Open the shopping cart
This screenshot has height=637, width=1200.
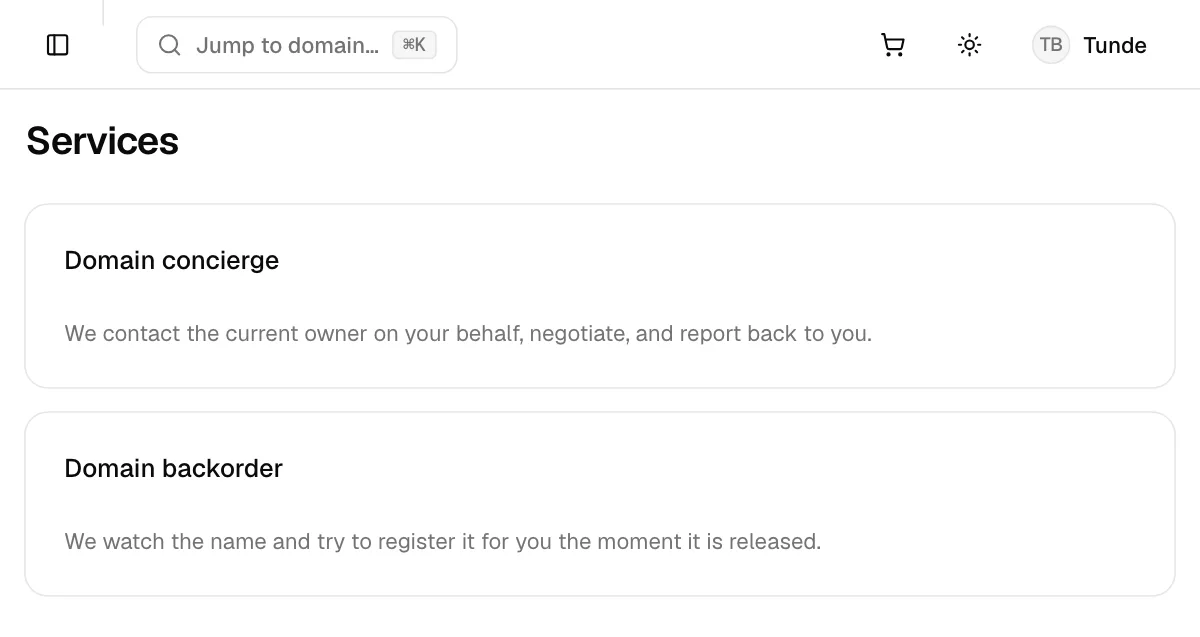coord(893,45)
